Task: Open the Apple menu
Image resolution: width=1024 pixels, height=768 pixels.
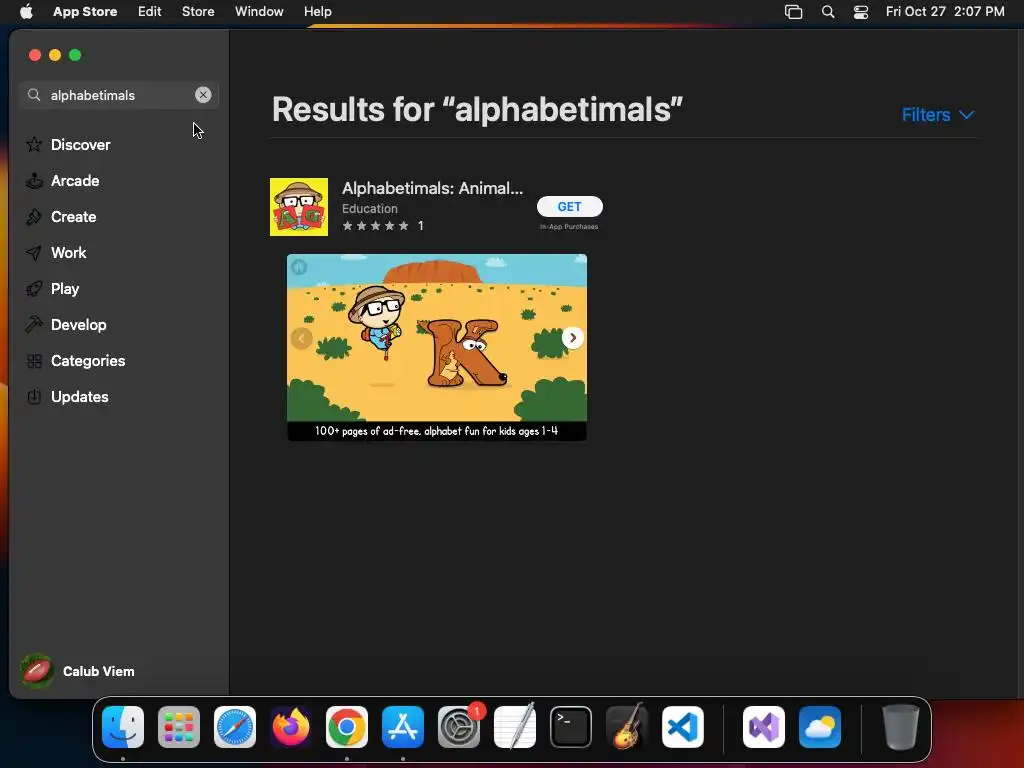Action: (x=26, y=11)
